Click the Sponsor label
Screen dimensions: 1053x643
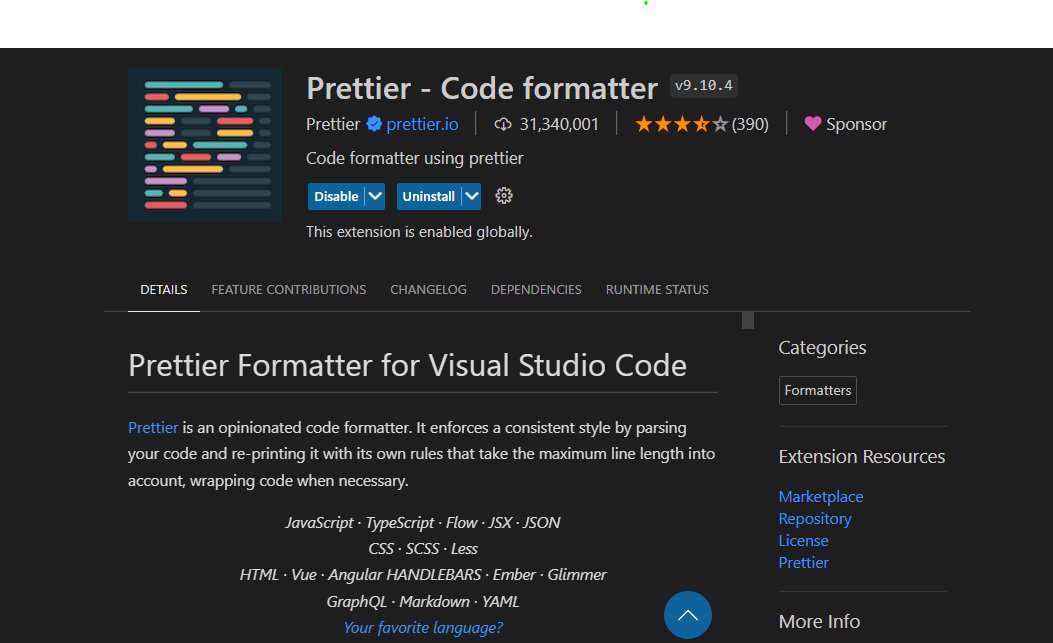click(x=856, y=124)
